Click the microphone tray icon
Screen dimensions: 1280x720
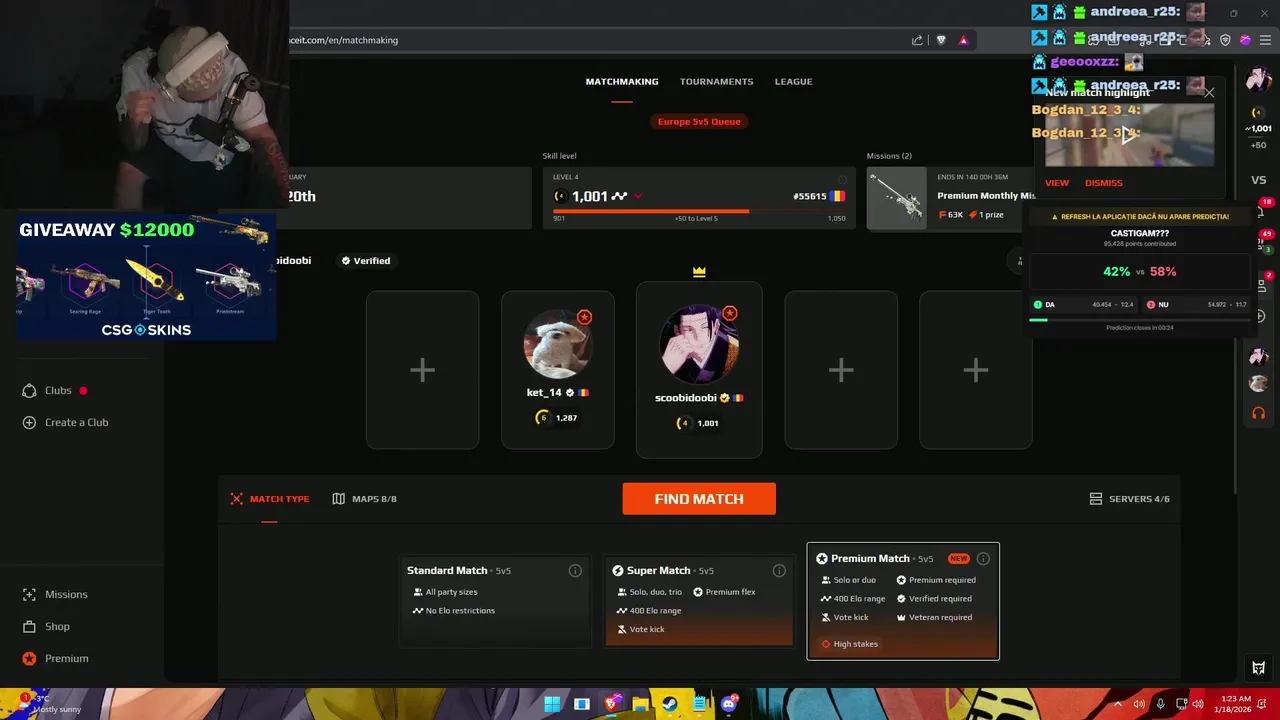click(x=1160, y=704)
